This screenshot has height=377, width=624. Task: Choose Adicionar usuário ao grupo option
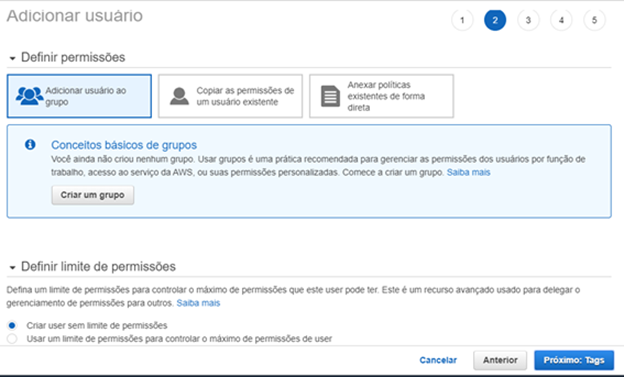coord(79,96)
